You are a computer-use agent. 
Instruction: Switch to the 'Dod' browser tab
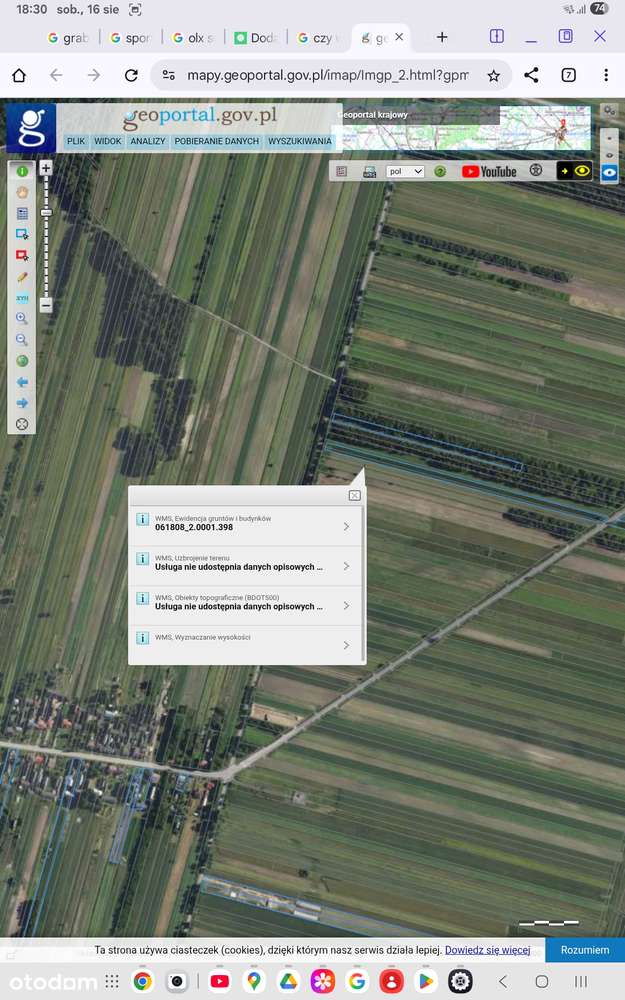tap(256, 38)
